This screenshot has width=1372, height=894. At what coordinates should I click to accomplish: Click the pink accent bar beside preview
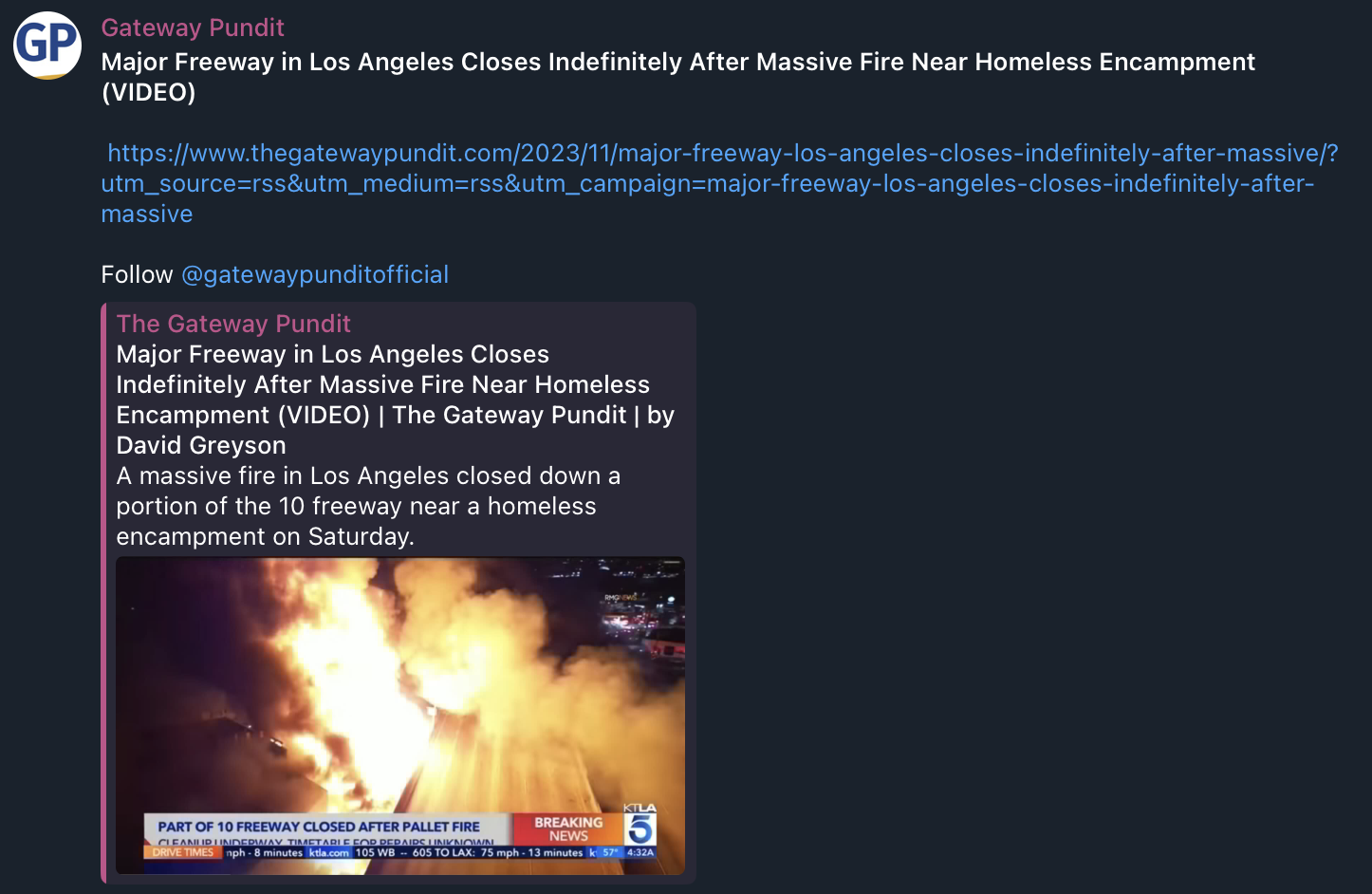104,593
